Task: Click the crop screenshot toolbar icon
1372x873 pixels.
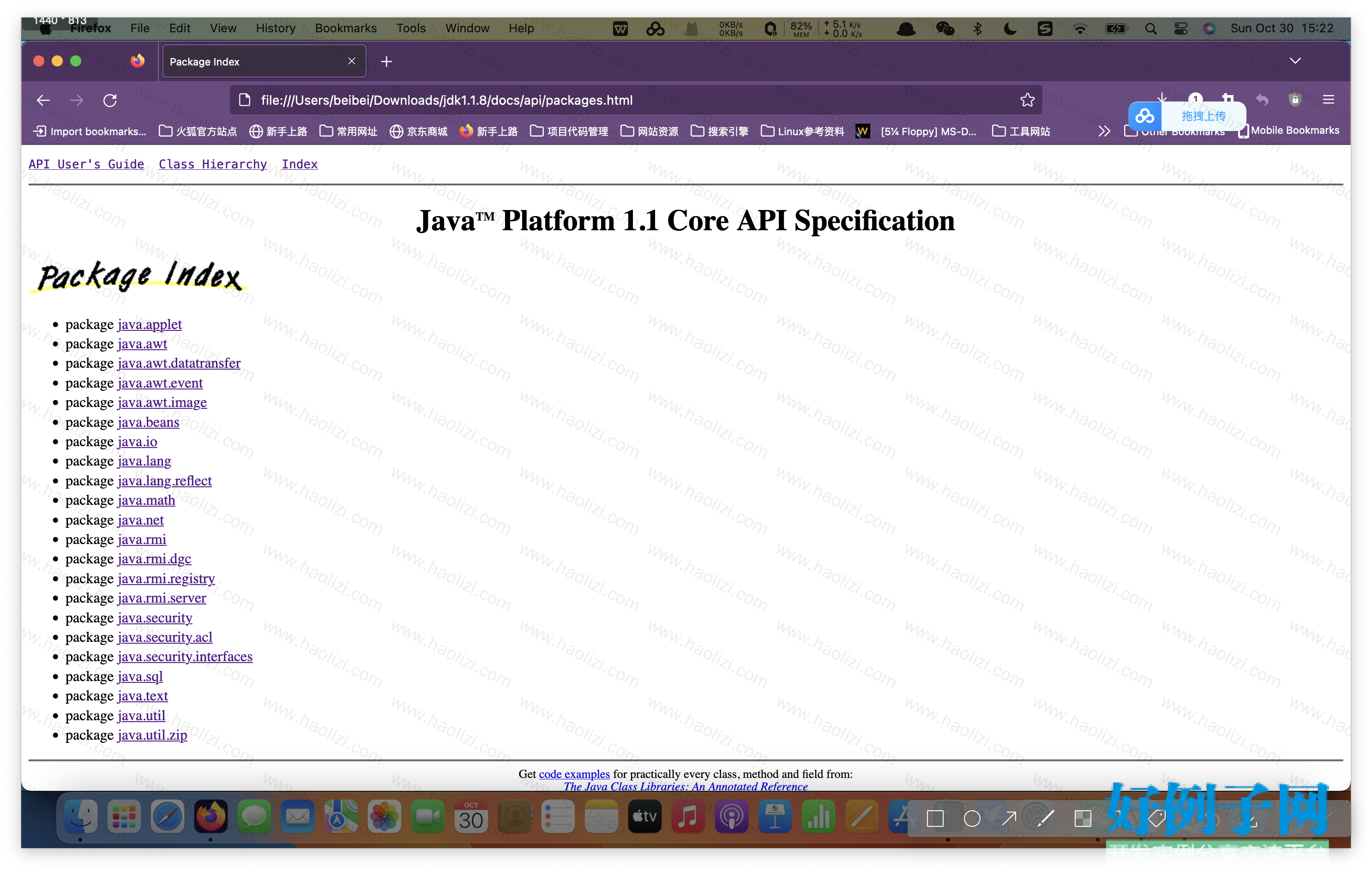Action: 1228,99
